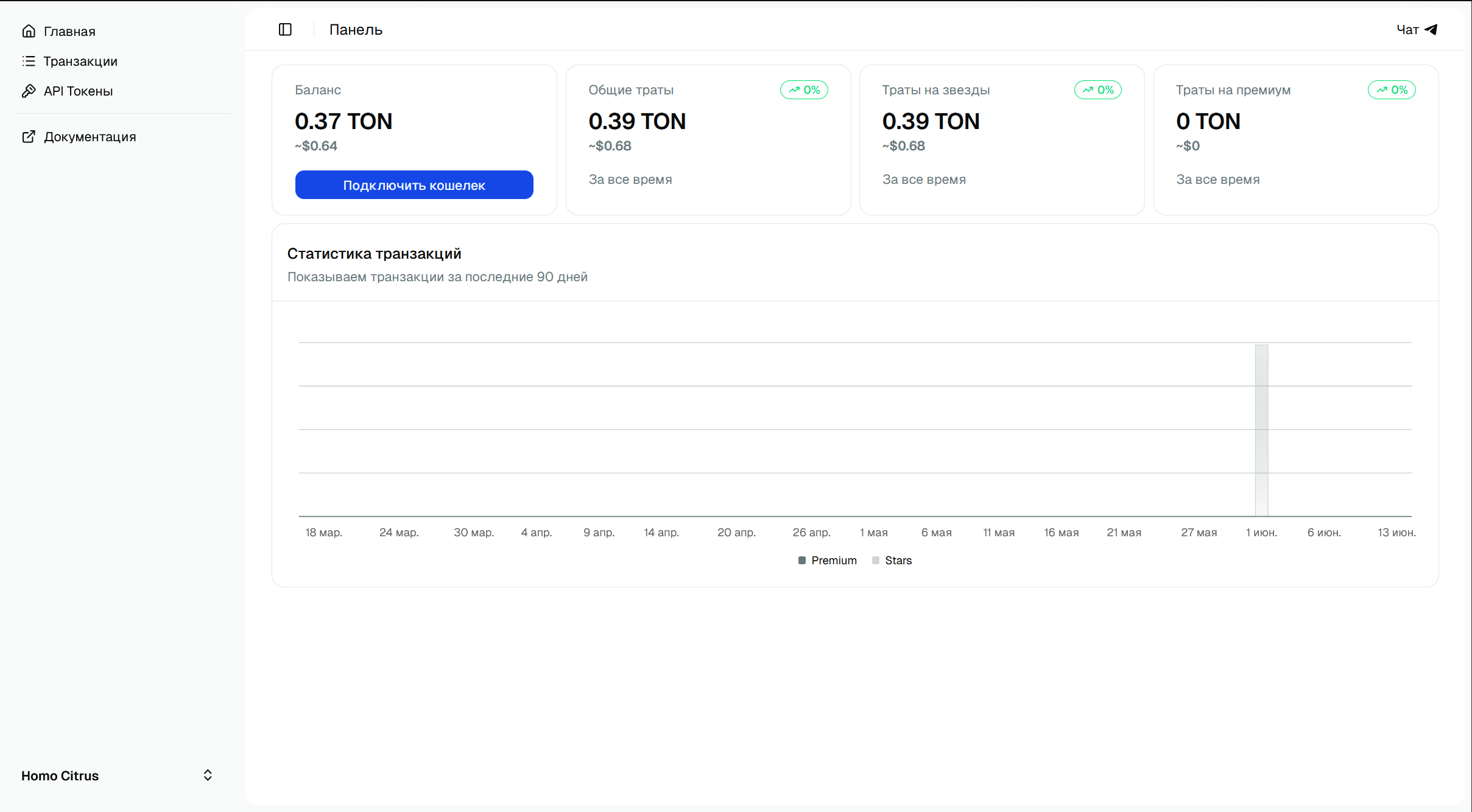
Task: Go to the Транзакции page
Action: 122,61
